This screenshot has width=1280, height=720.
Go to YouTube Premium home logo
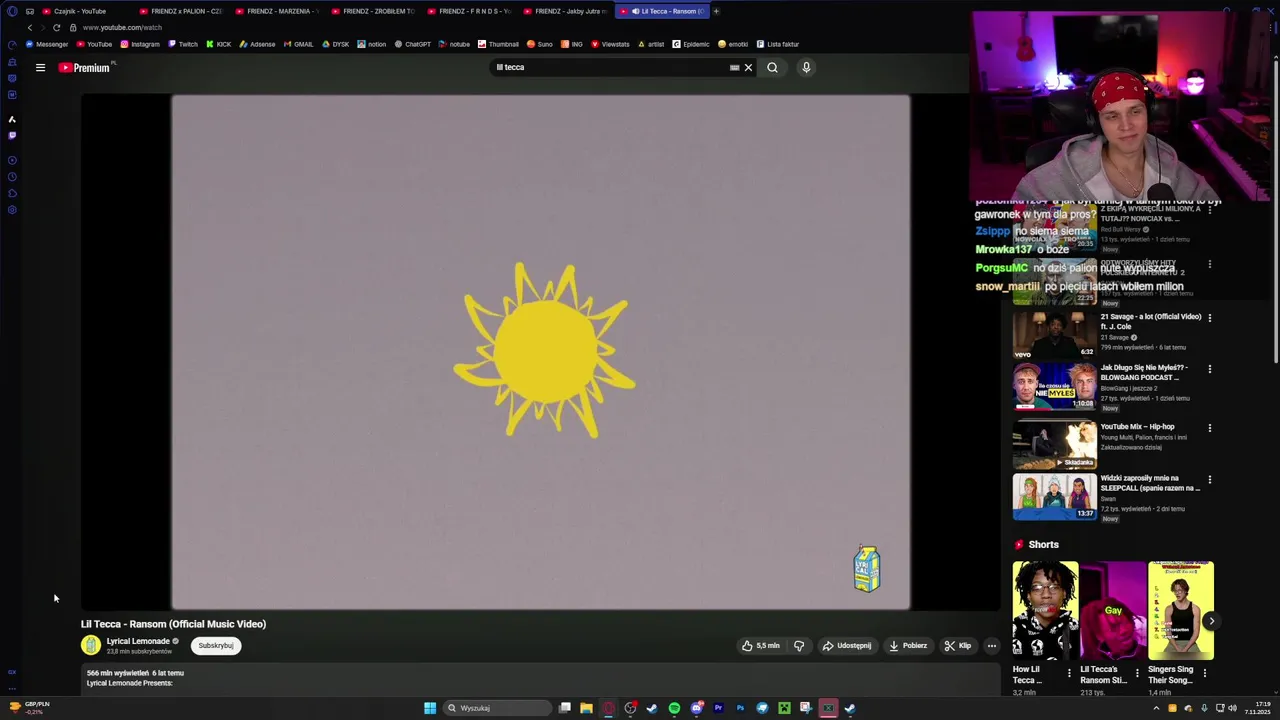tap(84, 68)
